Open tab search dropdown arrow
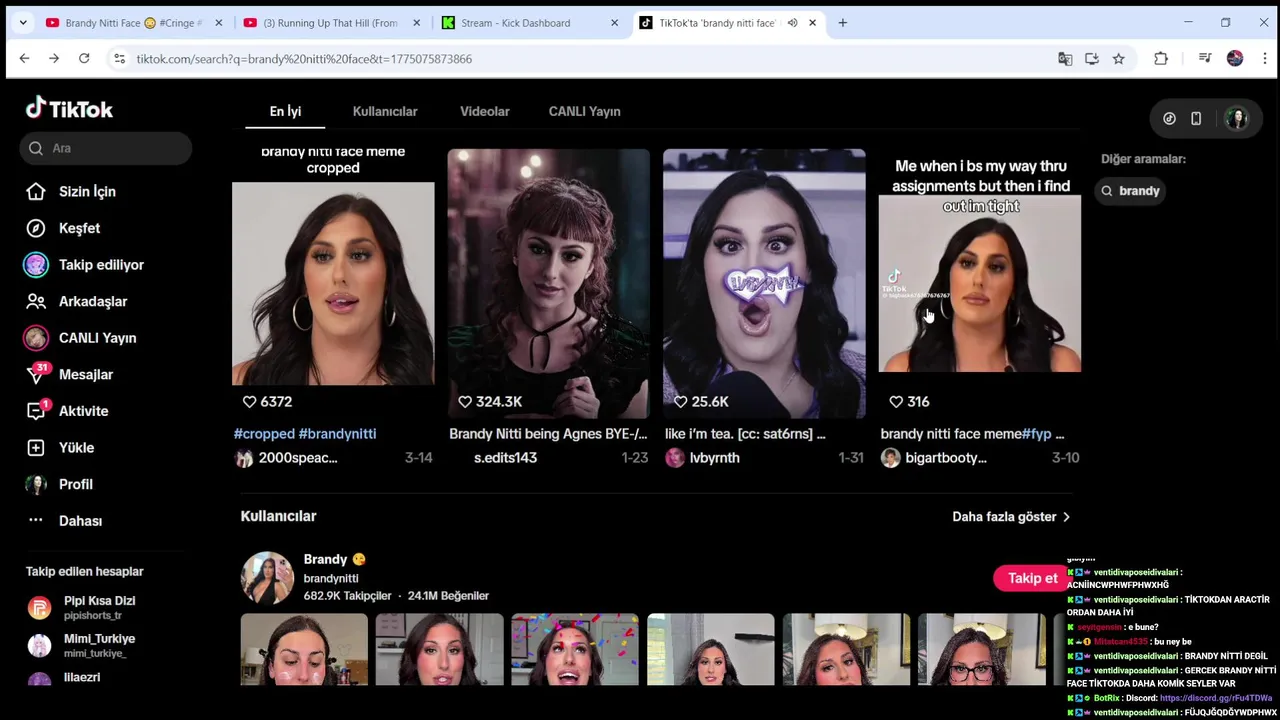The height and width of the screenshot is (720, 1280). pos(23,23)
